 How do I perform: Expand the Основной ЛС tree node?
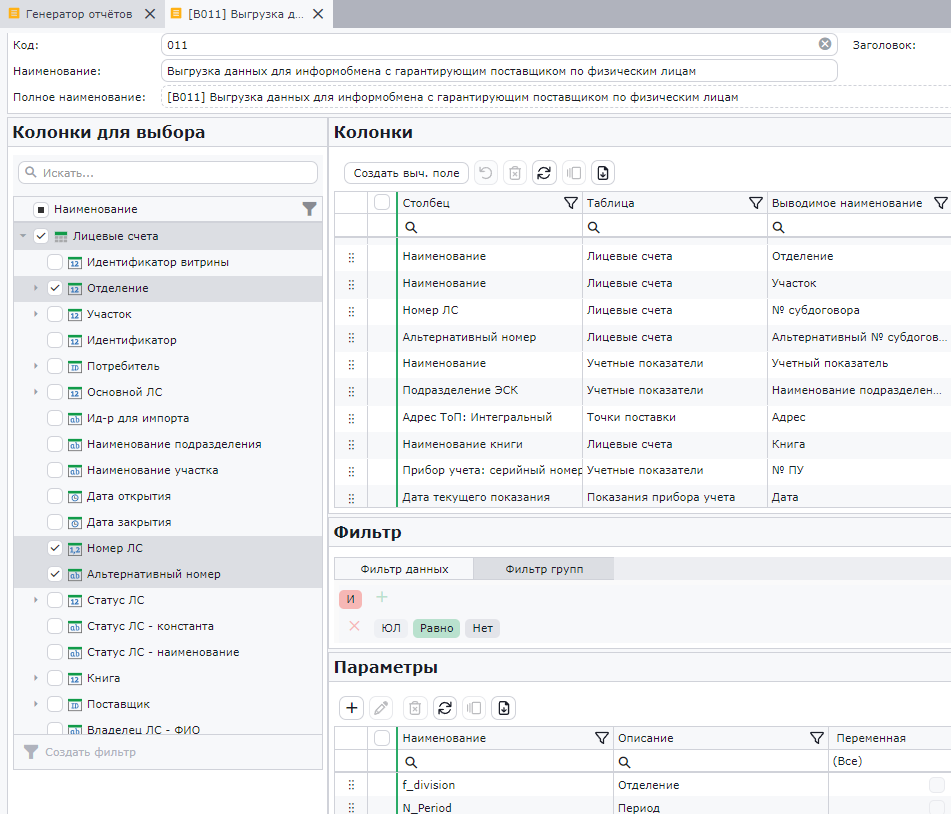pyautogui.click(x=36, y=392)
